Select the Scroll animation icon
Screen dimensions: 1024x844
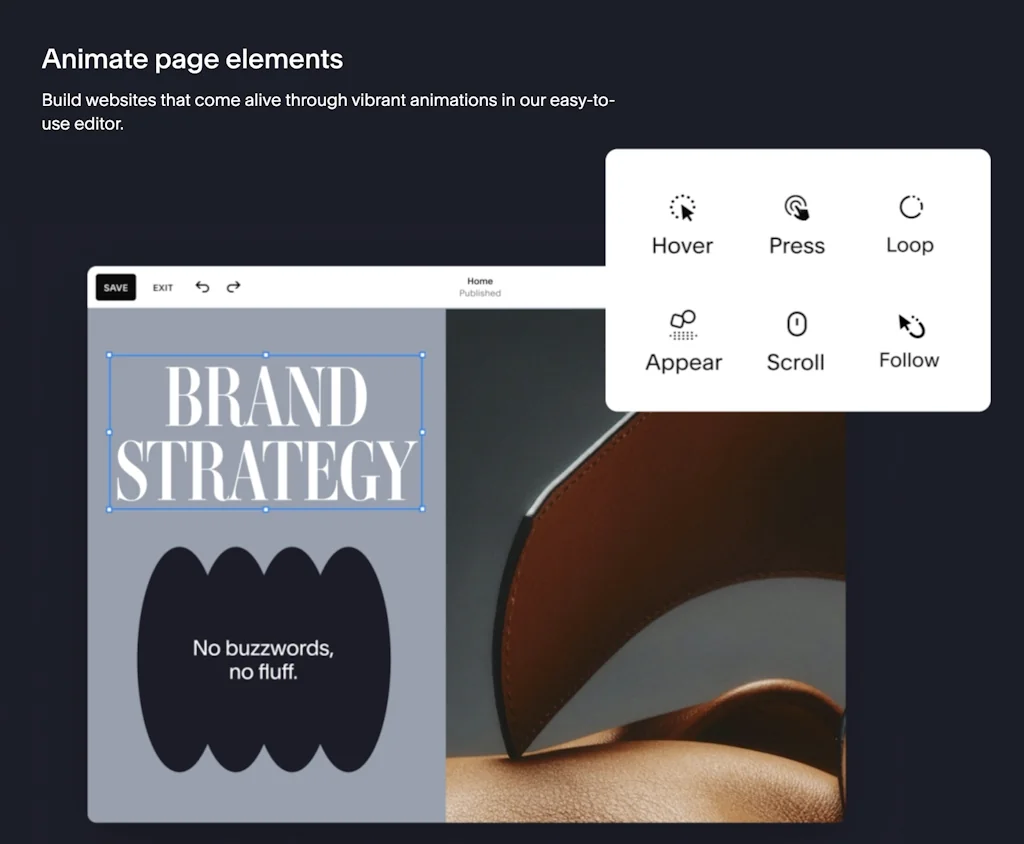pos(795,324)
